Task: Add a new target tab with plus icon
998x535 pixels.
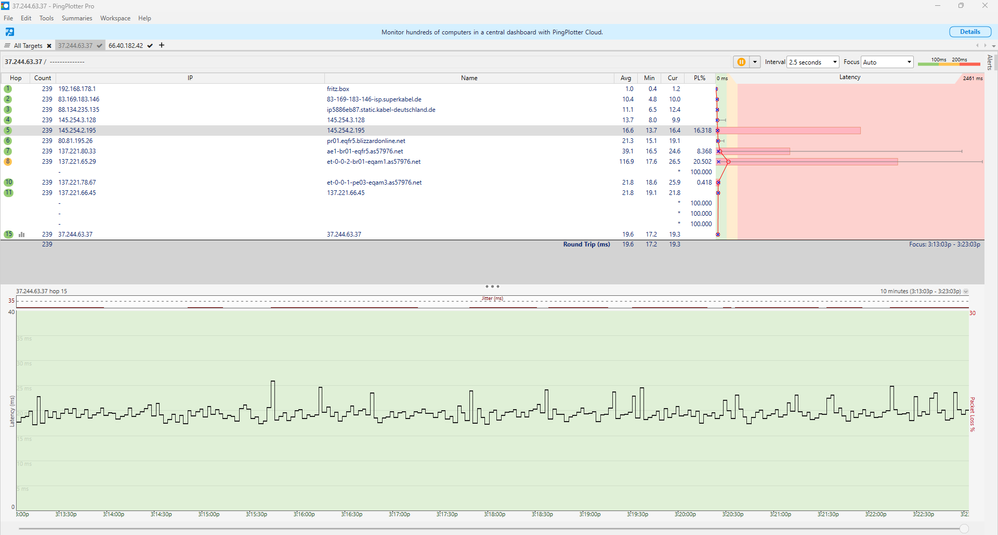Action: pos(162,46)
